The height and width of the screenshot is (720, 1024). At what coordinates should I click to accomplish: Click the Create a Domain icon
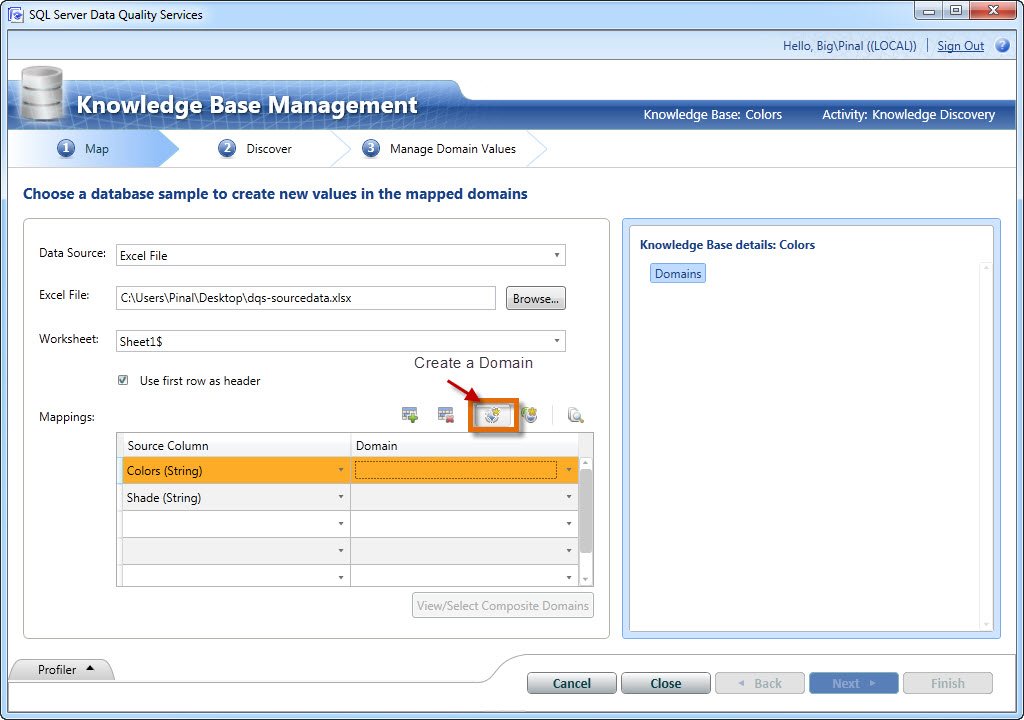tap(492, 415)
